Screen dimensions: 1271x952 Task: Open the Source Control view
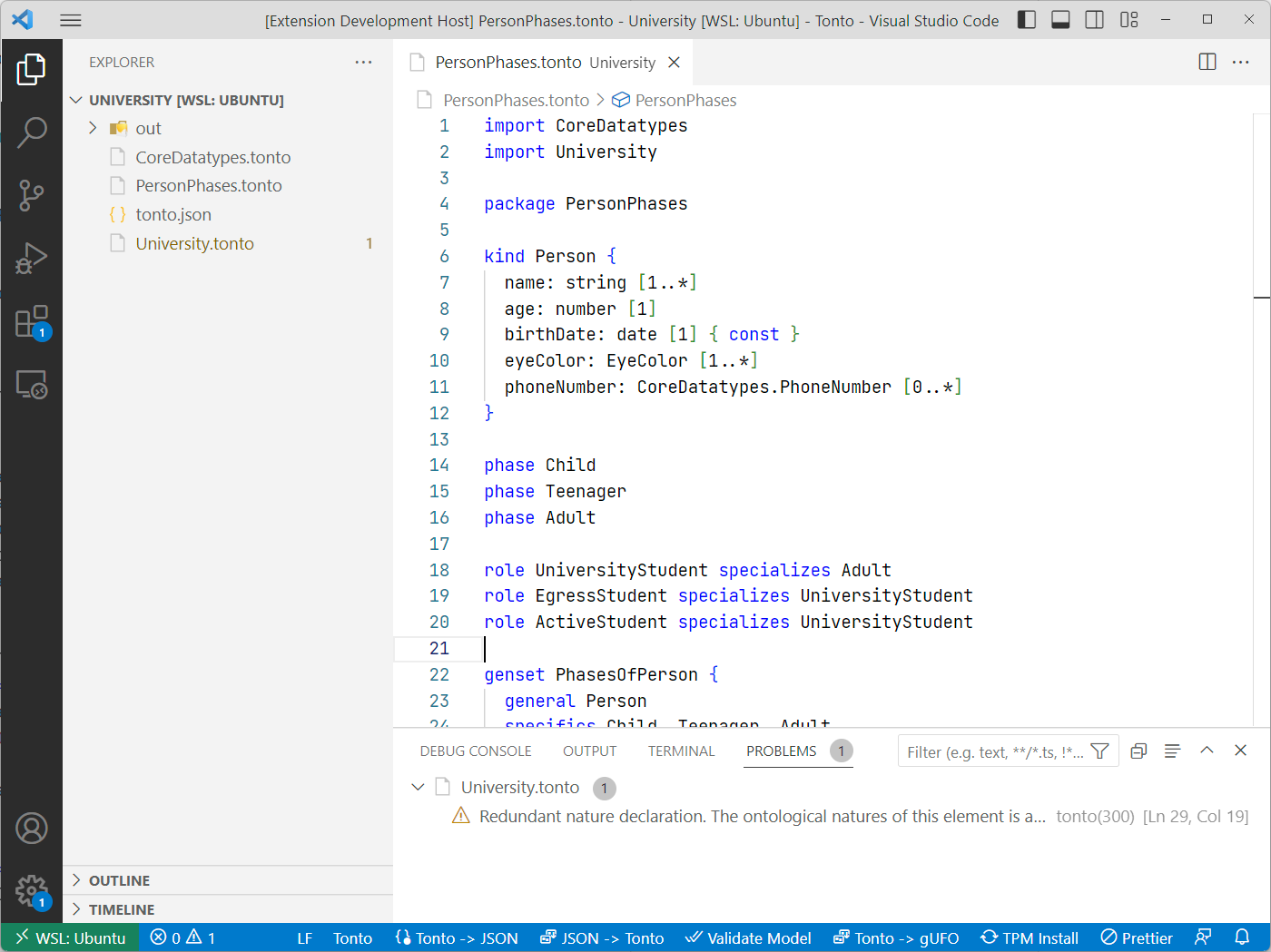point(31,195)
